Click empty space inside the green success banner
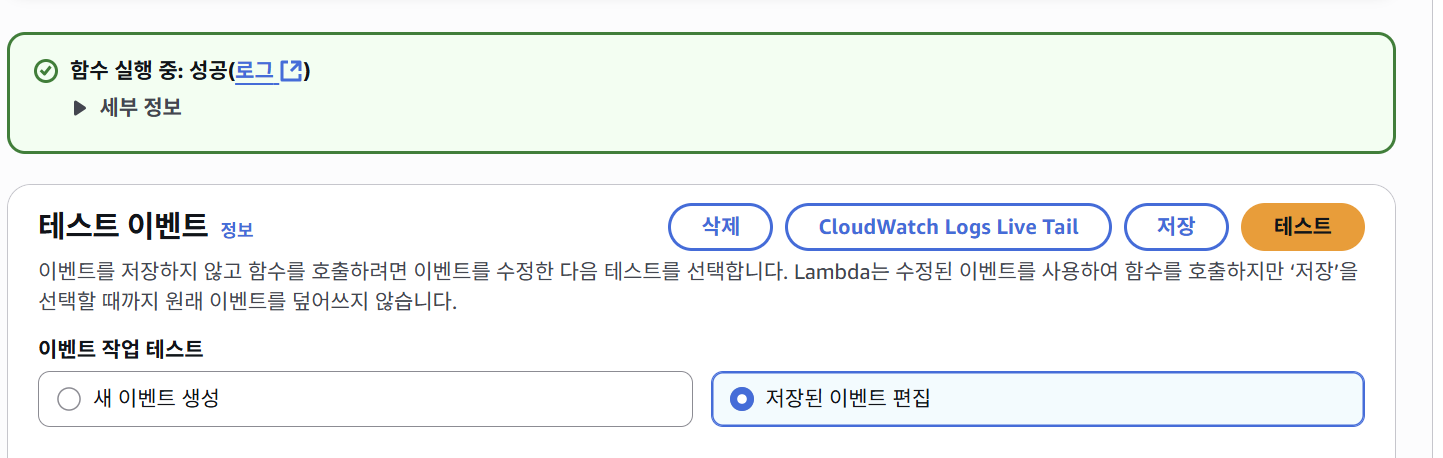1443x458 pixels. [x=800, y=110]
